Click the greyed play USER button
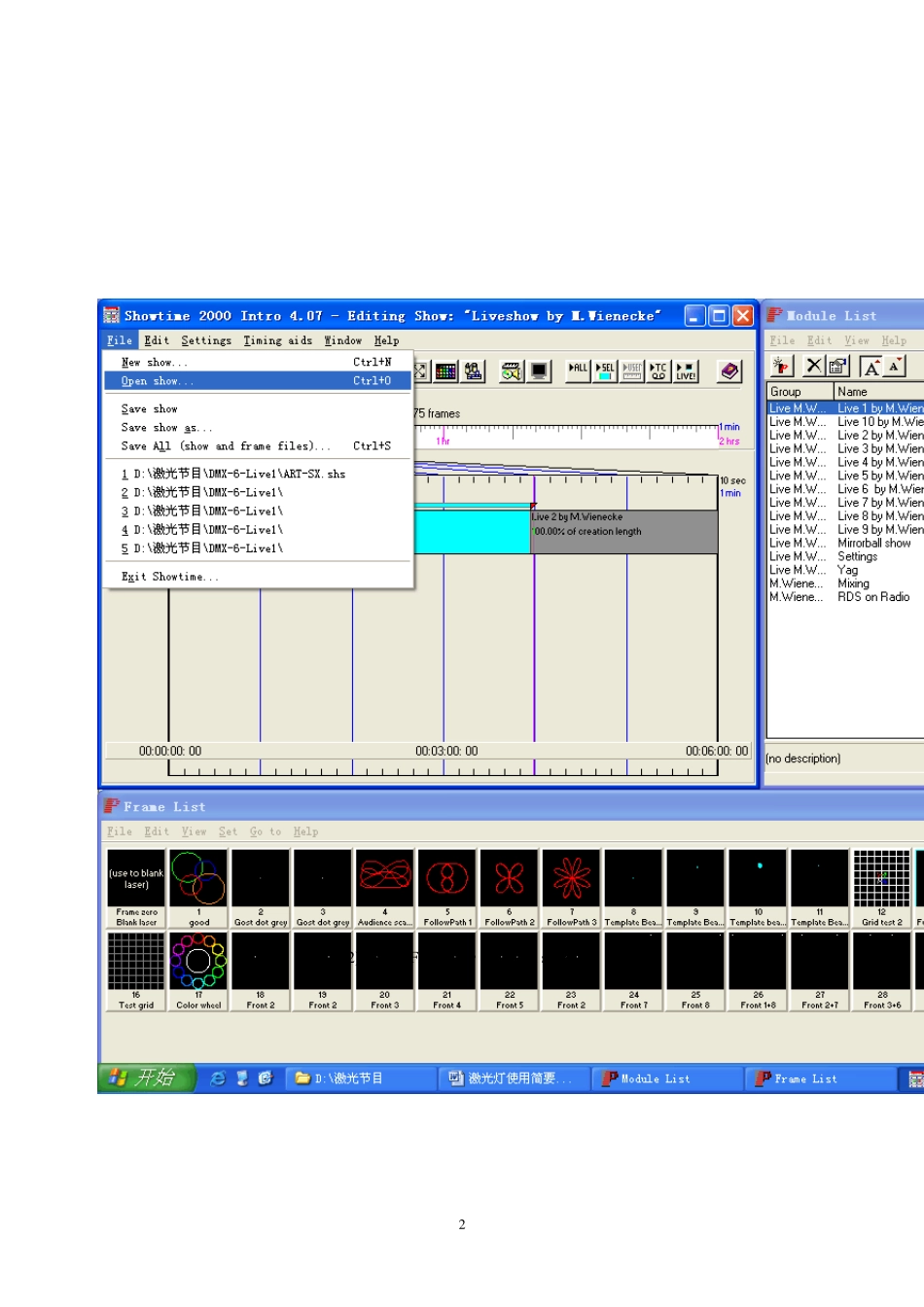 coord(632,371)
